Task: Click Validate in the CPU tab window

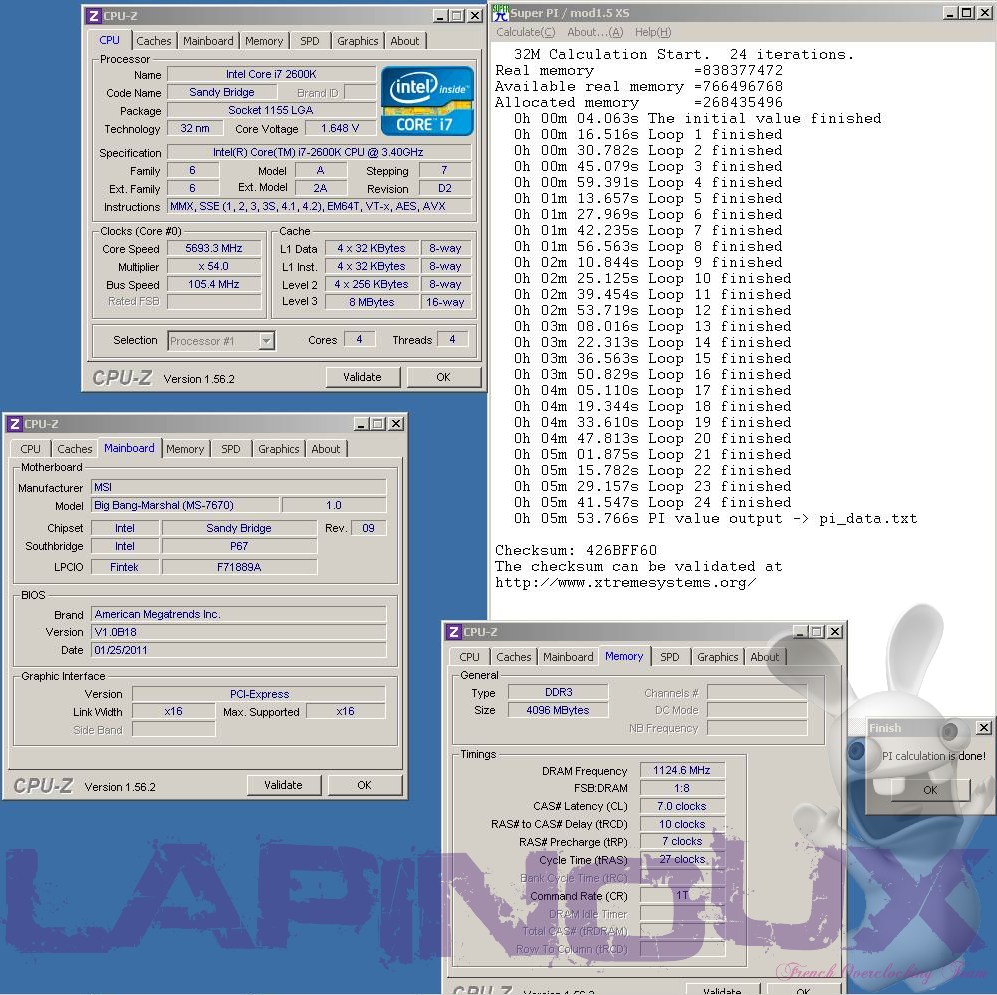Action: pyautogui.click(x=362, y=377)
